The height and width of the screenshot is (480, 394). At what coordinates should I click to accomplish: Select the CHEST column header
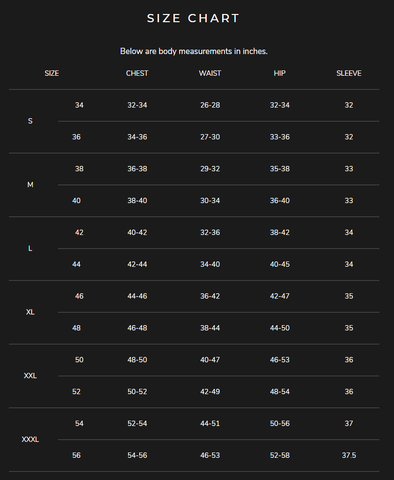coord(137,73)
